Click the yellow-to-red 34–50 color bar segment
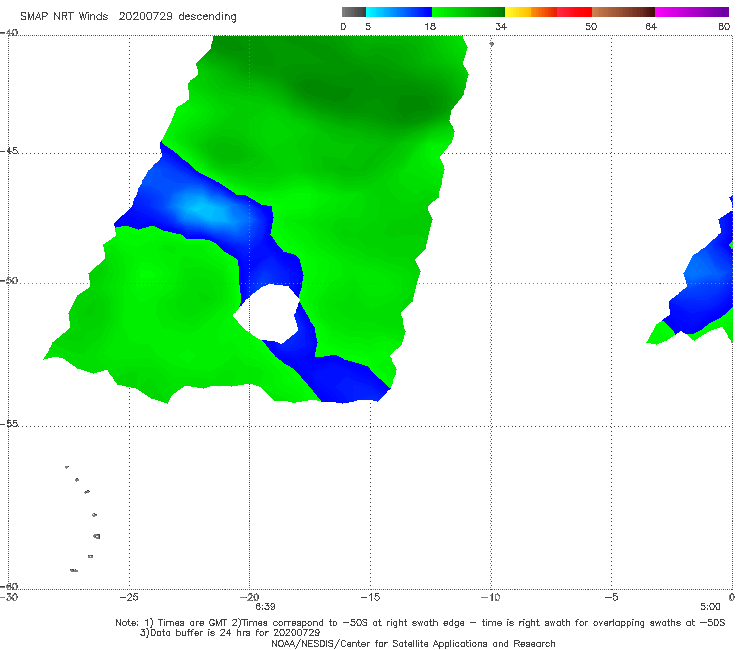This screenshot has width=740, height=650. (x=548, y=12)
